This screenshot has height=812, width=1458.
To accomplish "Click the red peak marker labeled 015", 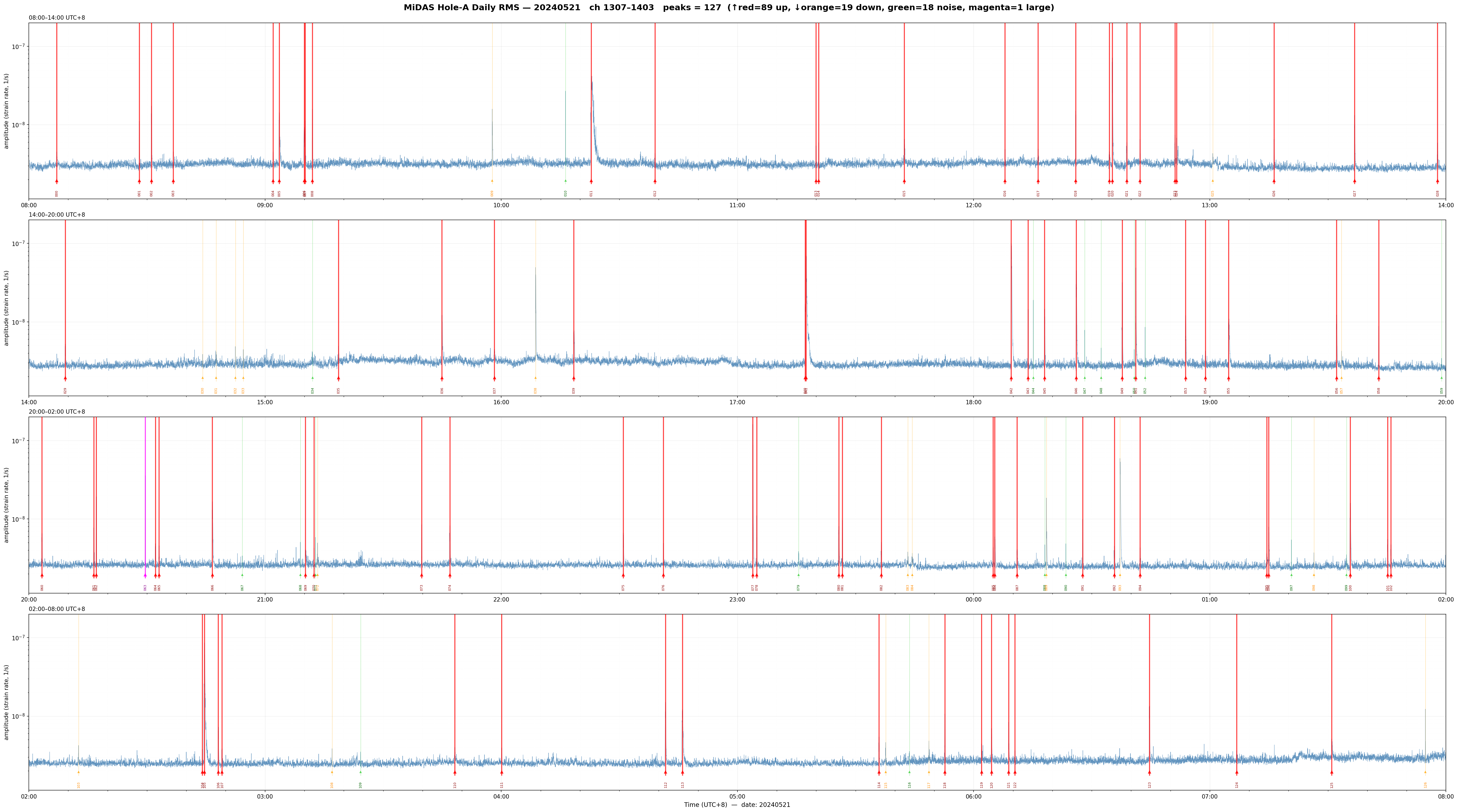I will [904, 181].
